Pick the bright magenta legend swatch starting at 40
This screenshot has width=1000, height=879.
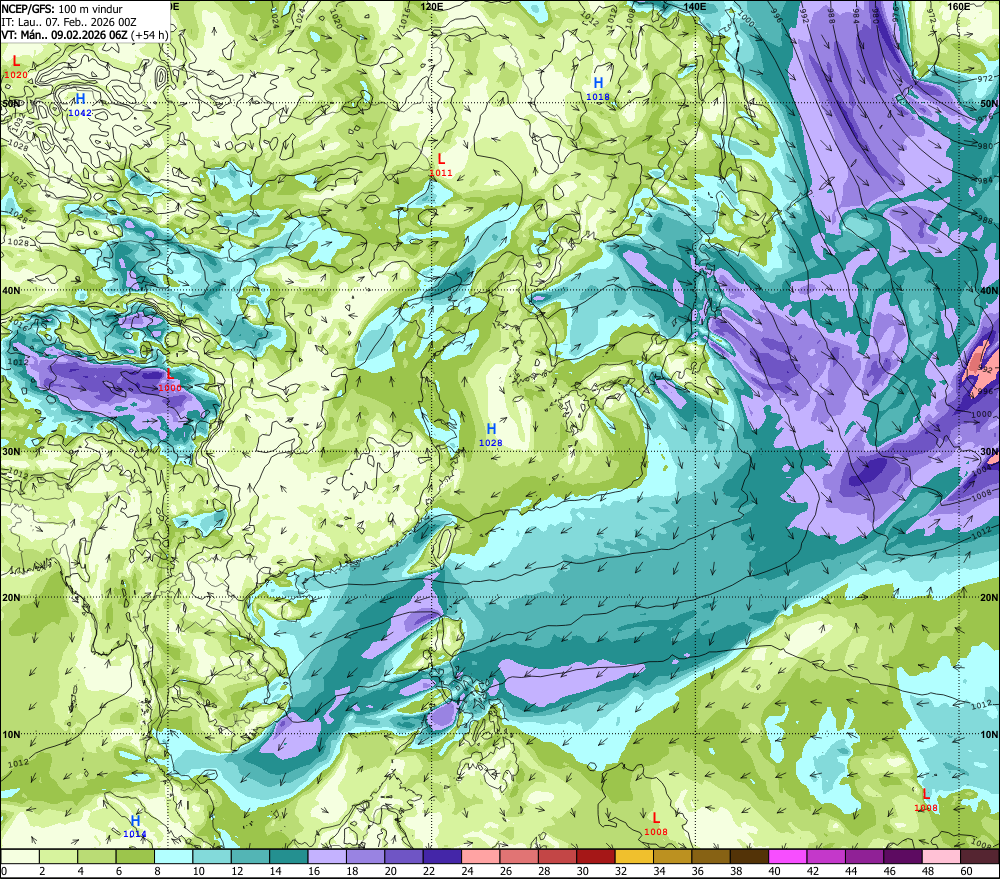(x=788, y=856)
